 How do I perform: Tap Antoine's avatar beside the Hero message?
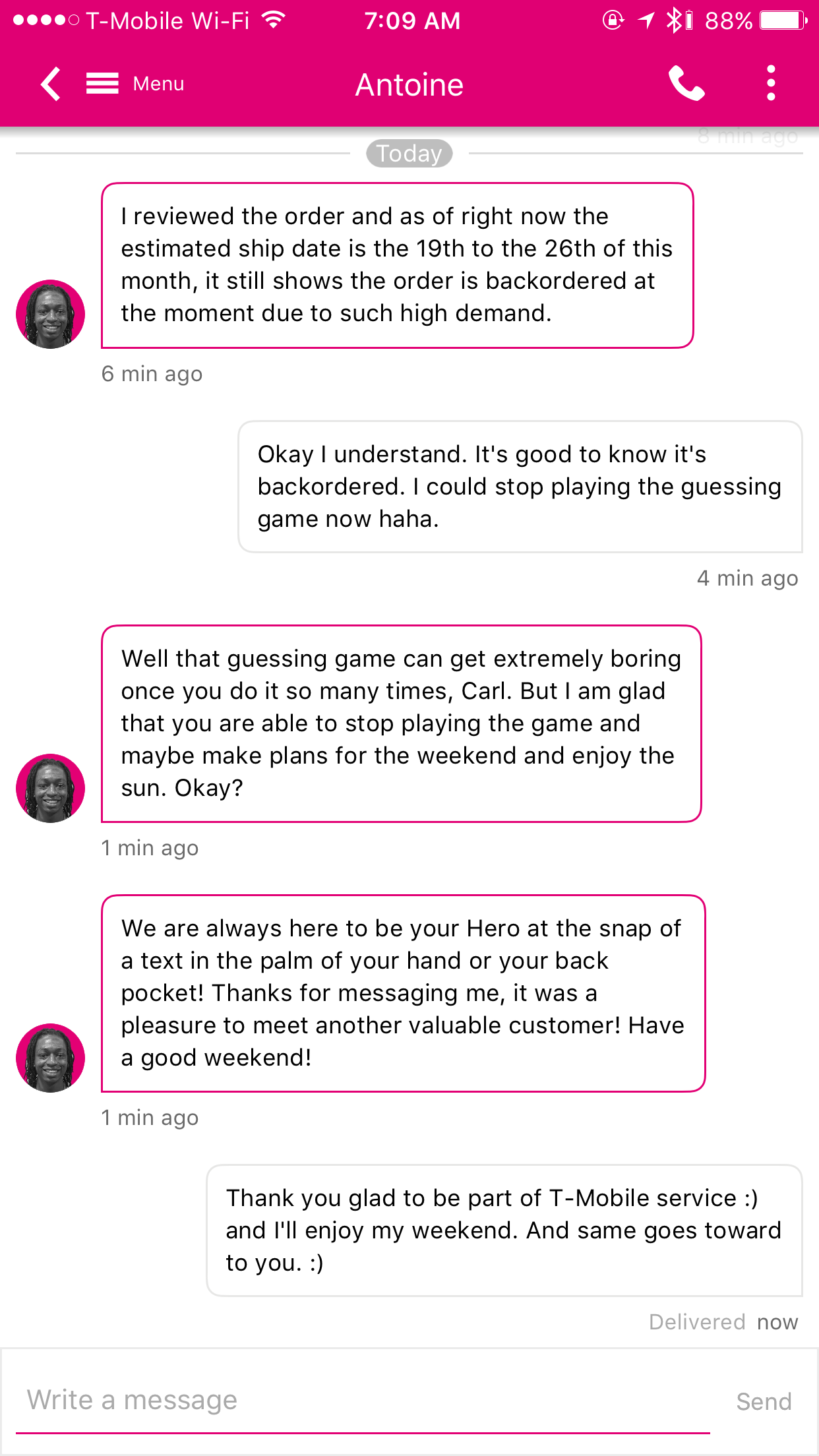pyautogui.click(x=51, y=1058)
